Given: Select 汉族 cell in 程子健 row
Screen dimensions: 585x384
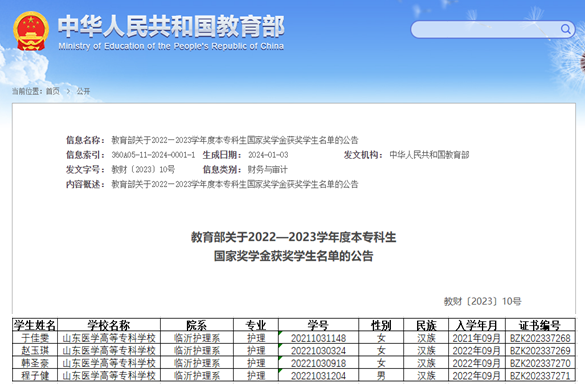Looking at the screenshot, I should click(426, 375).
